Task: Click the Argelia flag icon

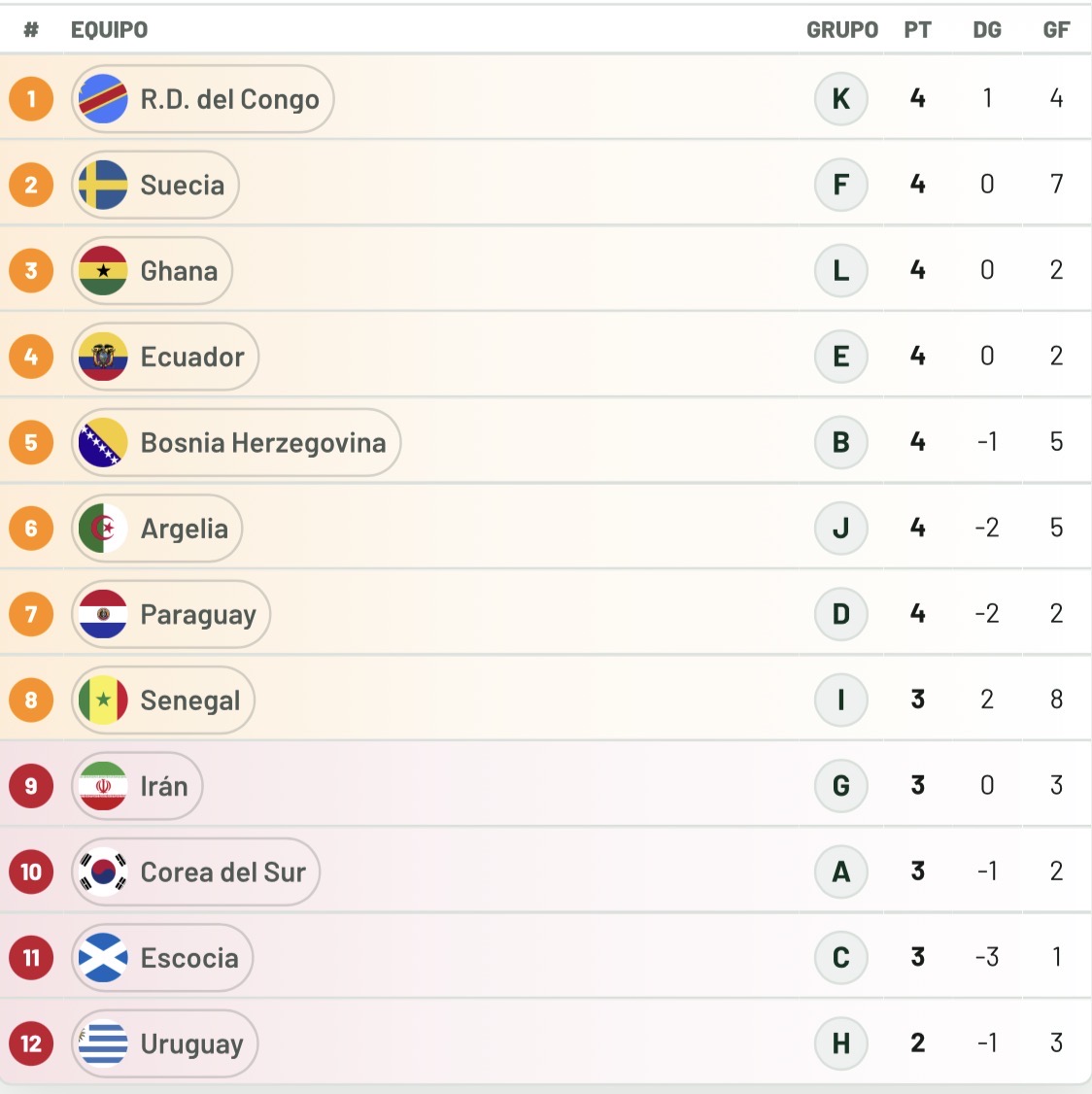Action: tap(103, 529)
